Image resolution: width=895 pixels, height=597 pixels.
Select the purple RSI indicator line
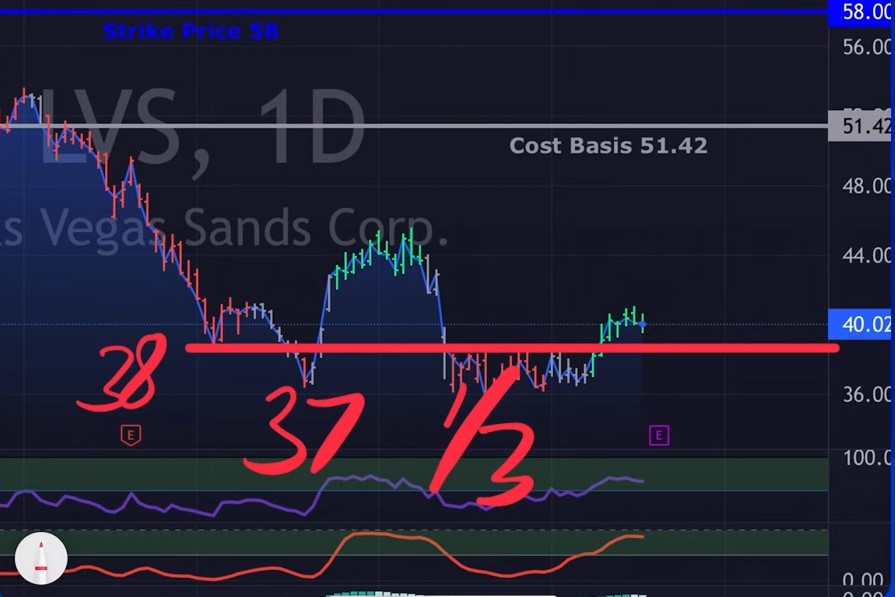coord(321,493)
